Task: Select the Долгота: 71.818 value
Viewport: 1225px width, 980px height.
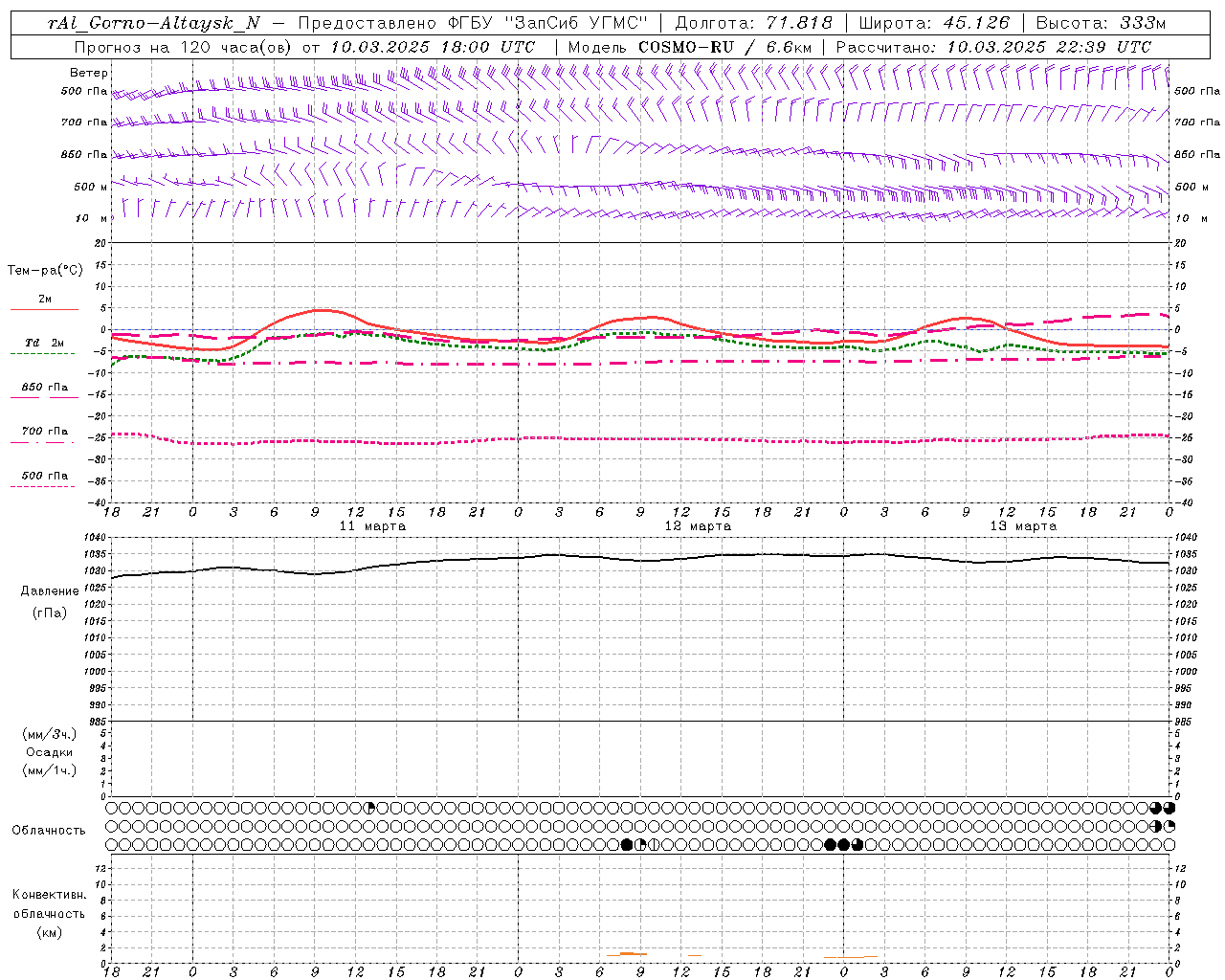Action: 753,23
